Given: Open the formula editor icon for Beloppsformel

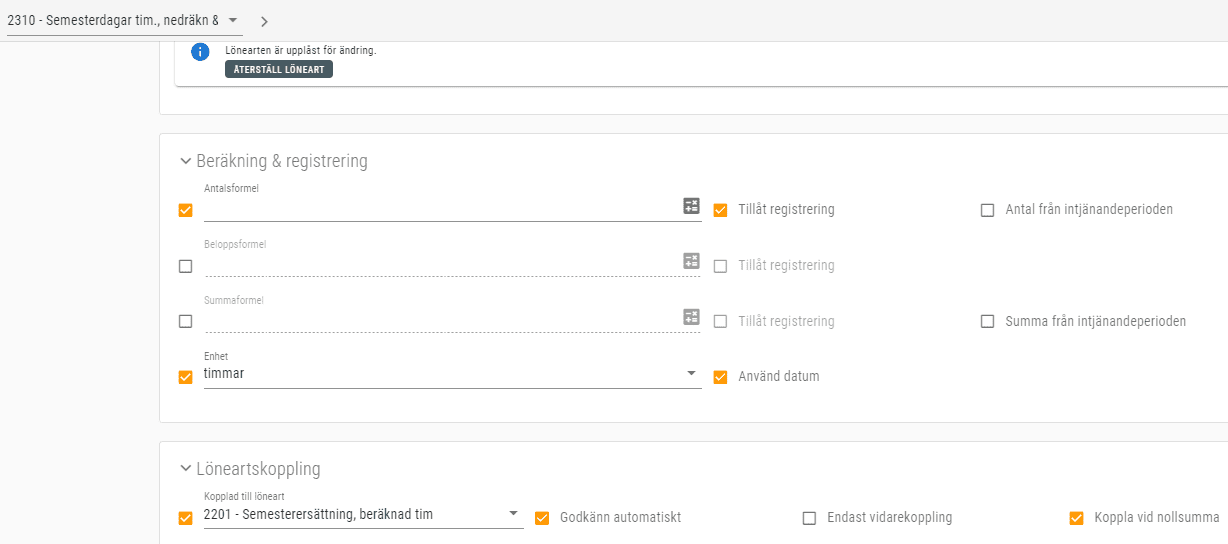Looking at the screenshot, I should coord(691,261).
